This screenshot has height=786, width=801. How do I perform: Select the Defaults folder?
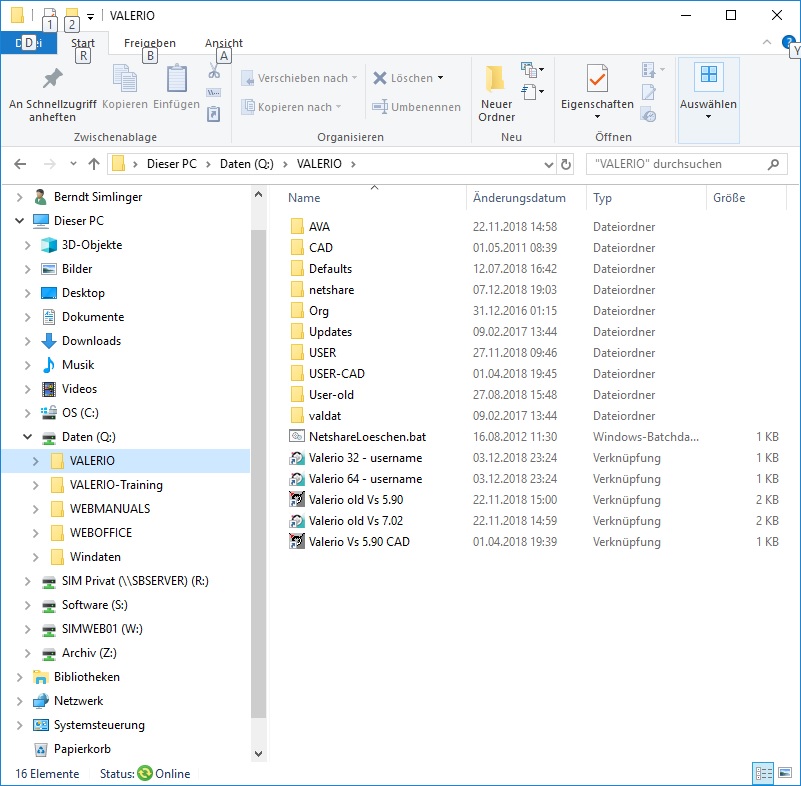[330, 269]
